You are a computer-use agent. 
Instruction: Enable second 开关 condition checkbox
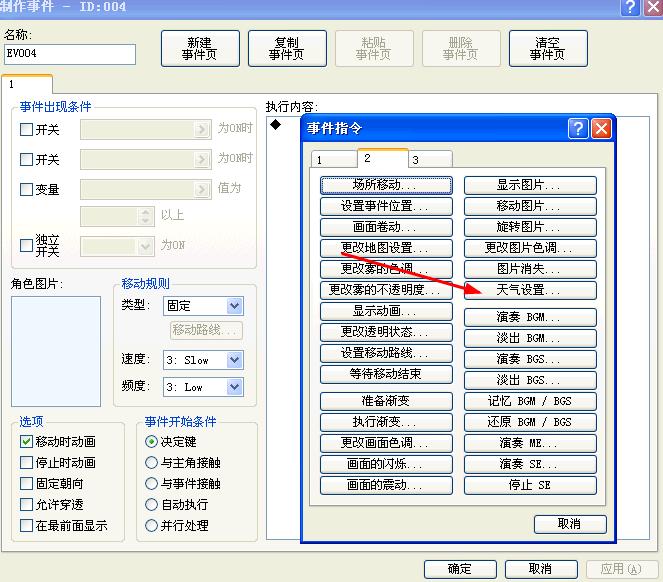point(26,159)
